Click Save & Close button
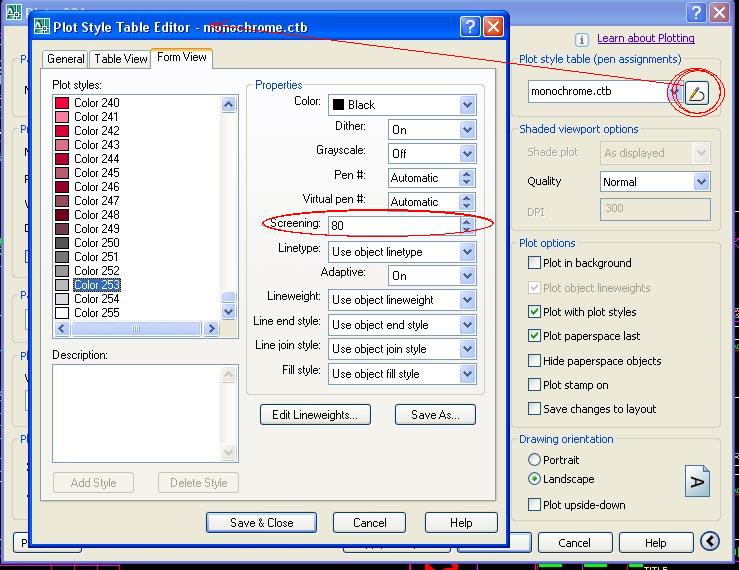The height and width of the screenshot is (570, 739). (262, 522)
